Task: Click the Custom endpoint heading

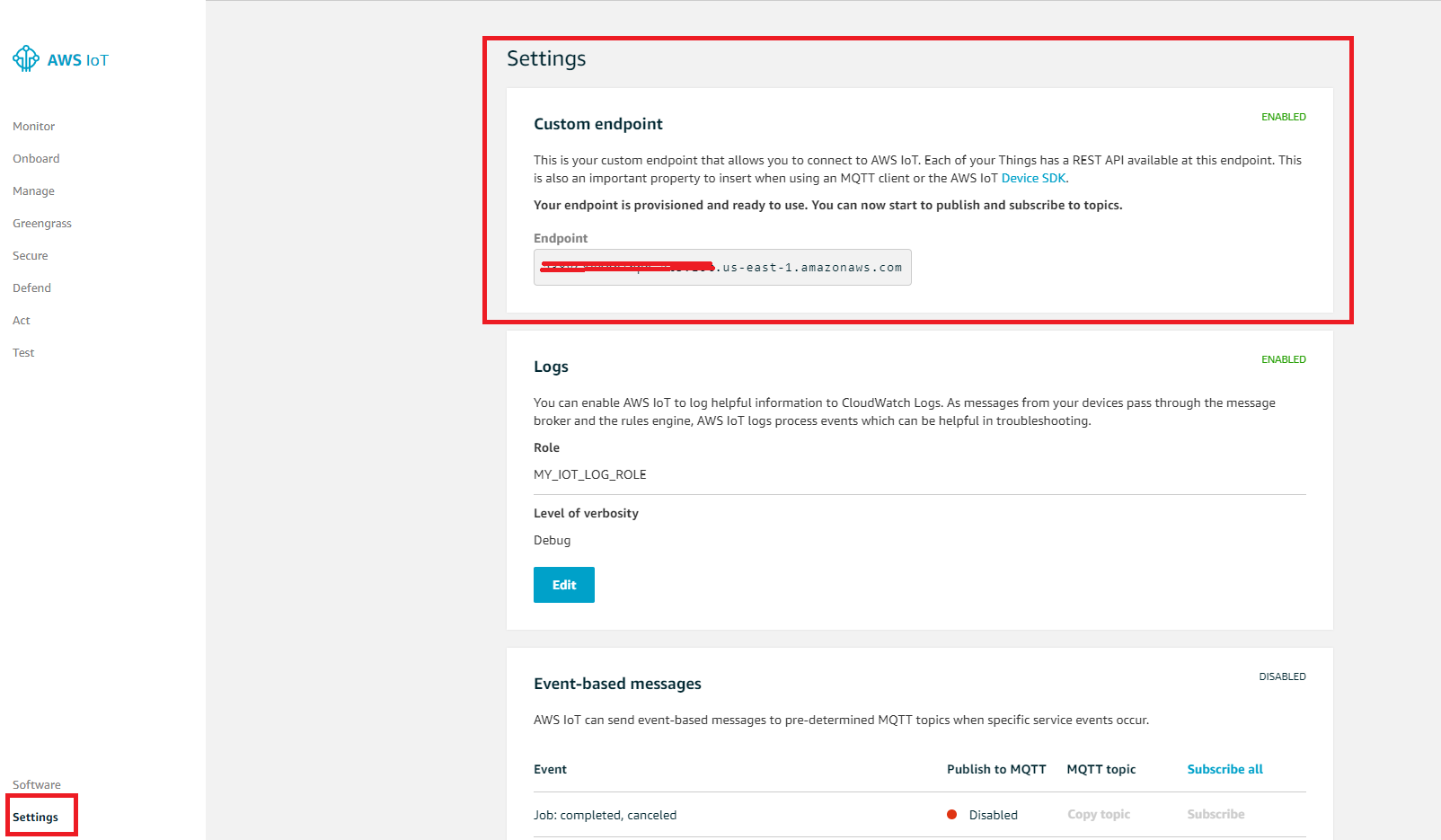Action: [598, 124]
